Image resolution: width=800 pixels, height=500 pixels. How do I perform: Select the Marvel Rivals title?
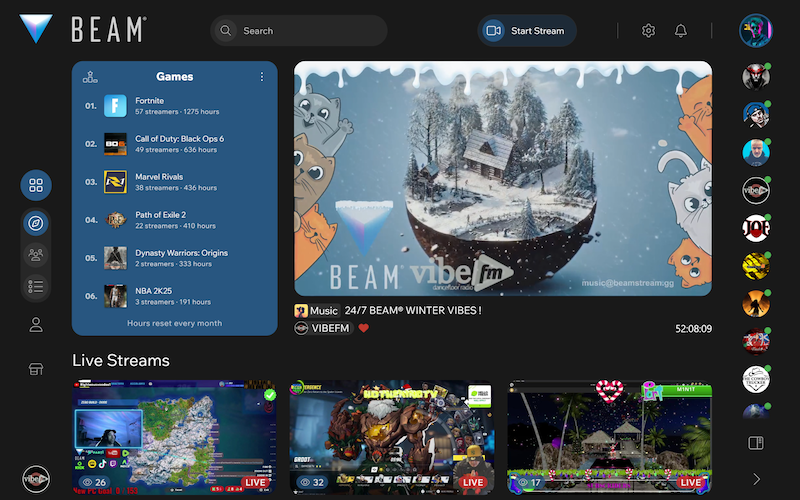coord(159,177)
